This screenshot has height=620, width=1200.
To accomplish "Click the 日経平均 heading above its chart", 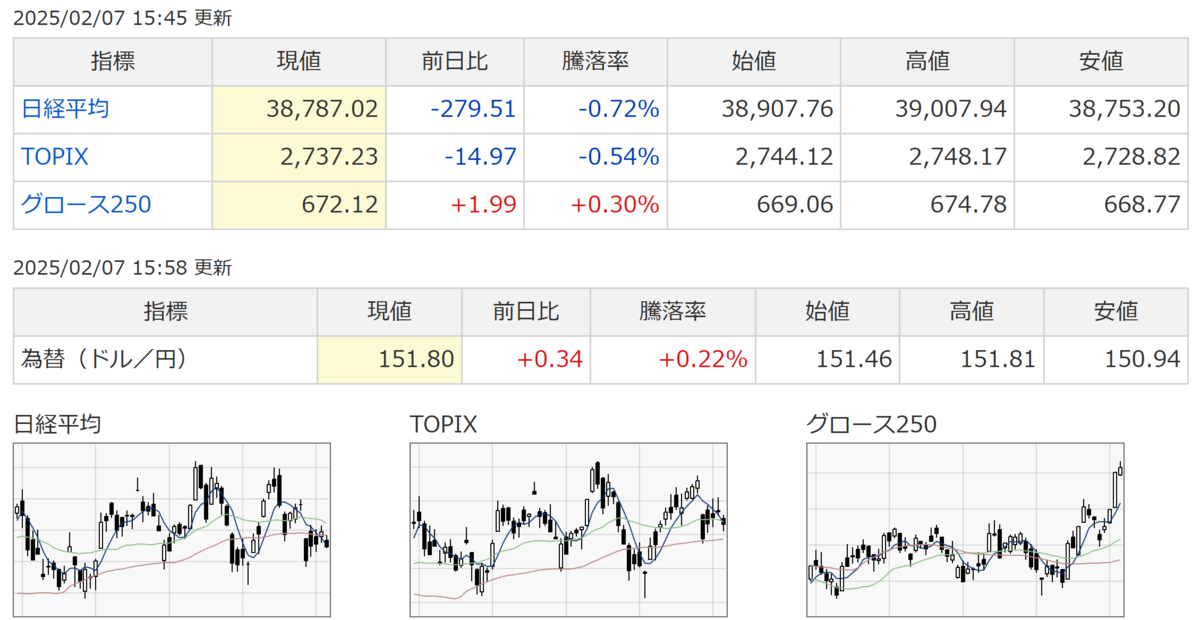I will click(57, 424).
